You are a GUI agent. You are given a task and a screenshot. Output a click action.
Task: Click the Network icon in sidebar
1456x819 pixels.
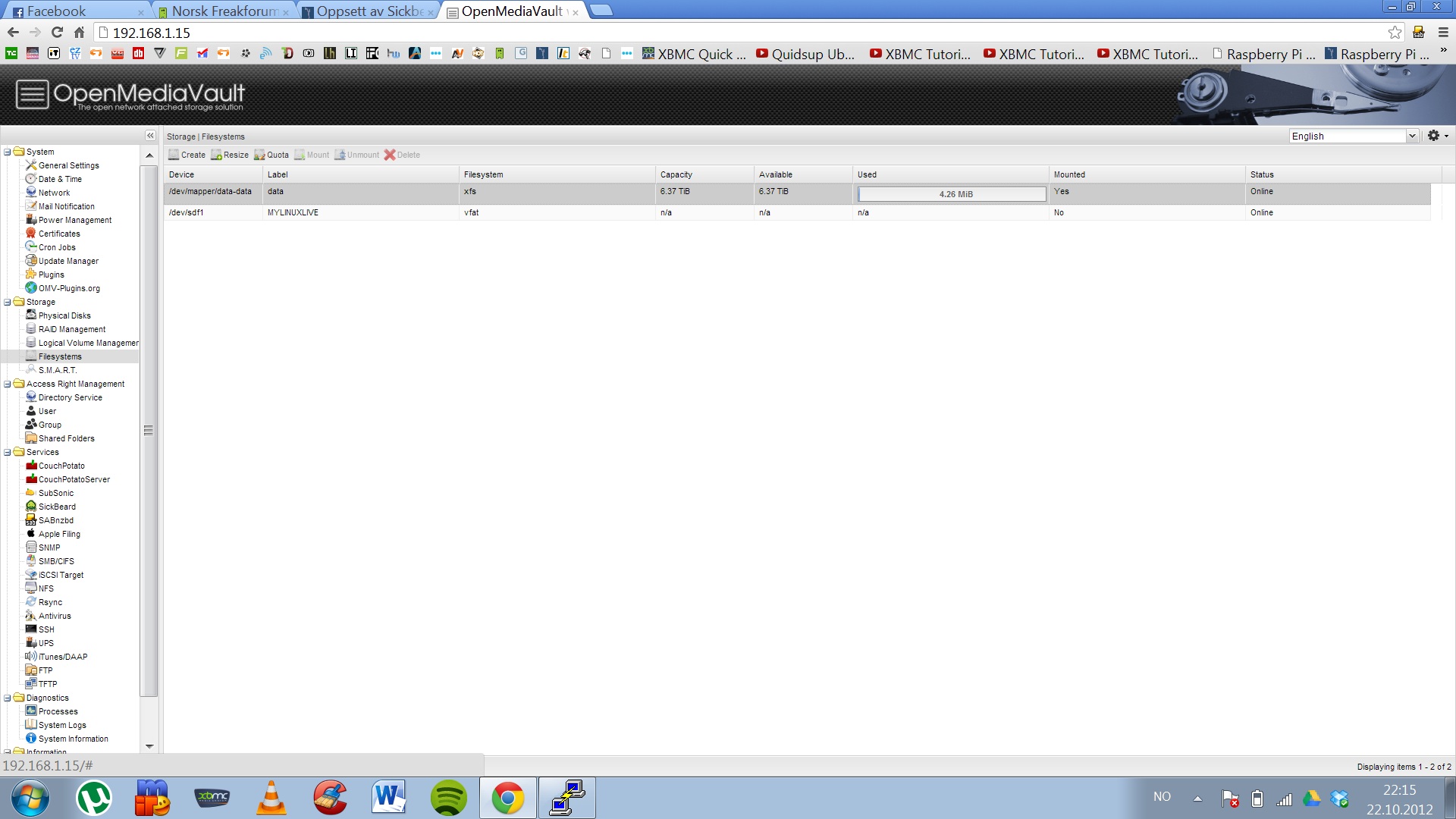click(x=31, y=193)
